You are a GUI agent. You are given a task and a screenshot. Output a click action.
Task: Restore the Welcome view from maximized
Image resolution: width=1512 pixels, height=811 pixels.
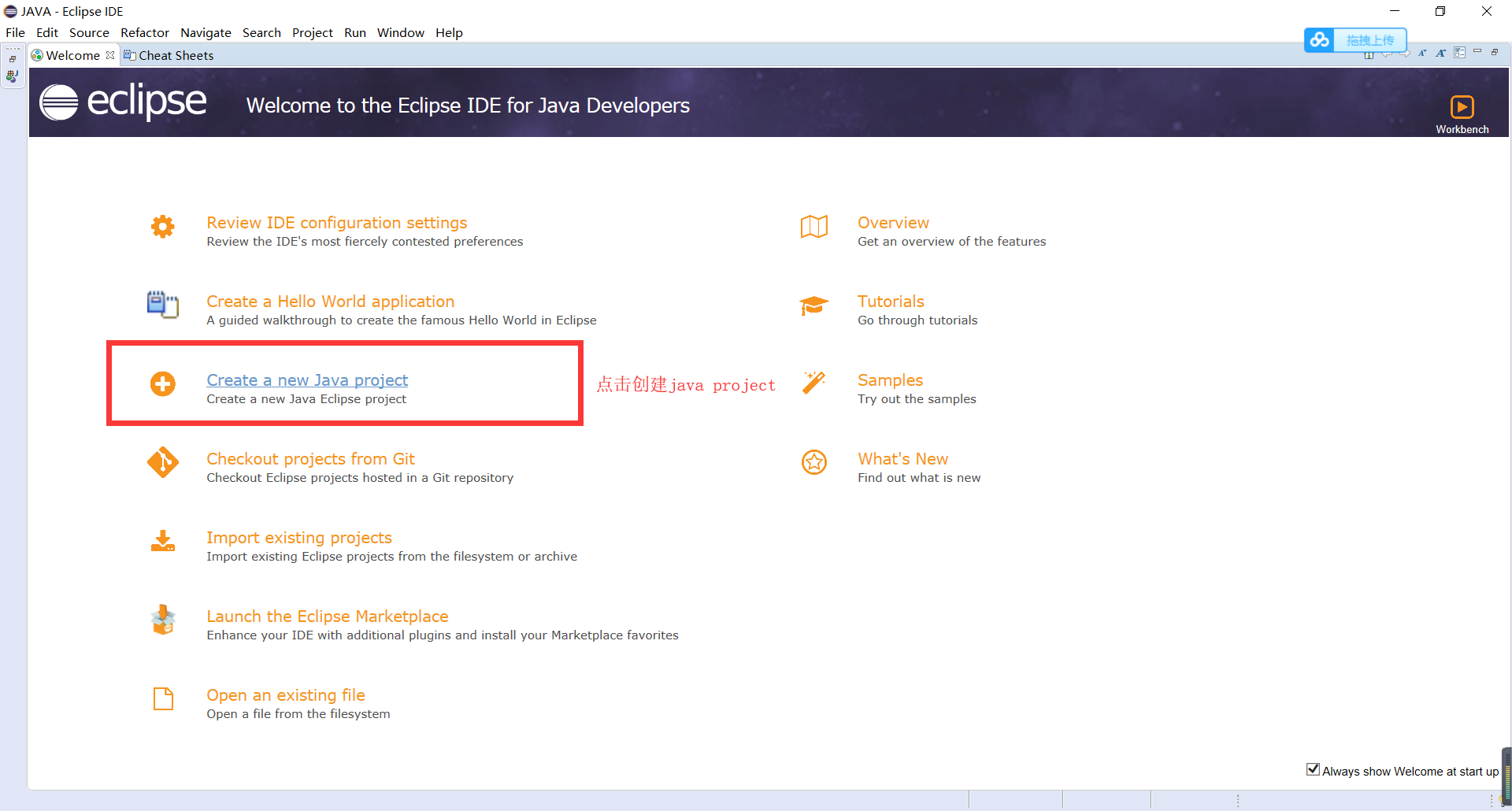[1495, 52]
